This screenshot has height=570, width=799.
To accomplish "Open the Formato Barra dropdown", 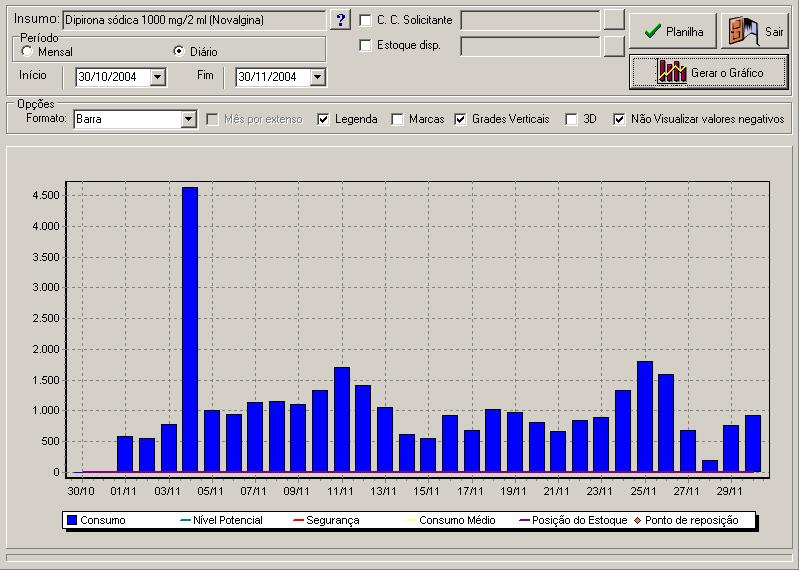I will tap(189, 119).
